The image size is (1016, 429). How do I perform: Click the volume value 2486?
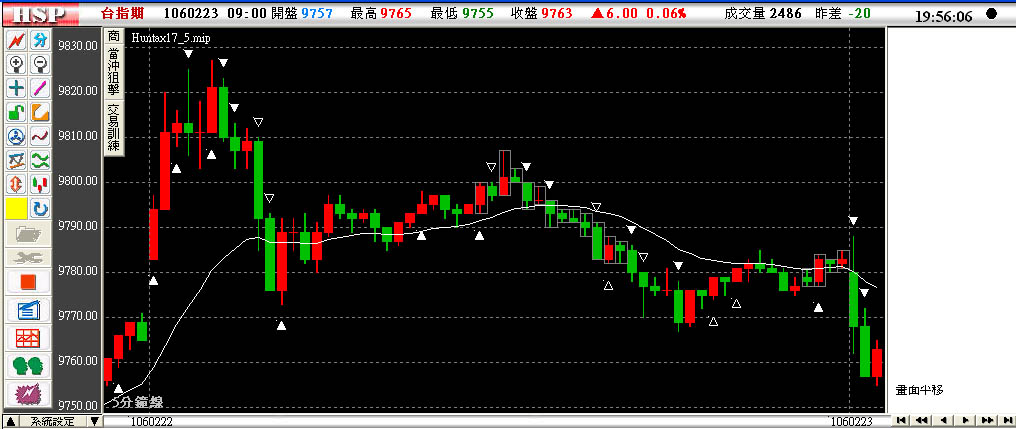785,13
